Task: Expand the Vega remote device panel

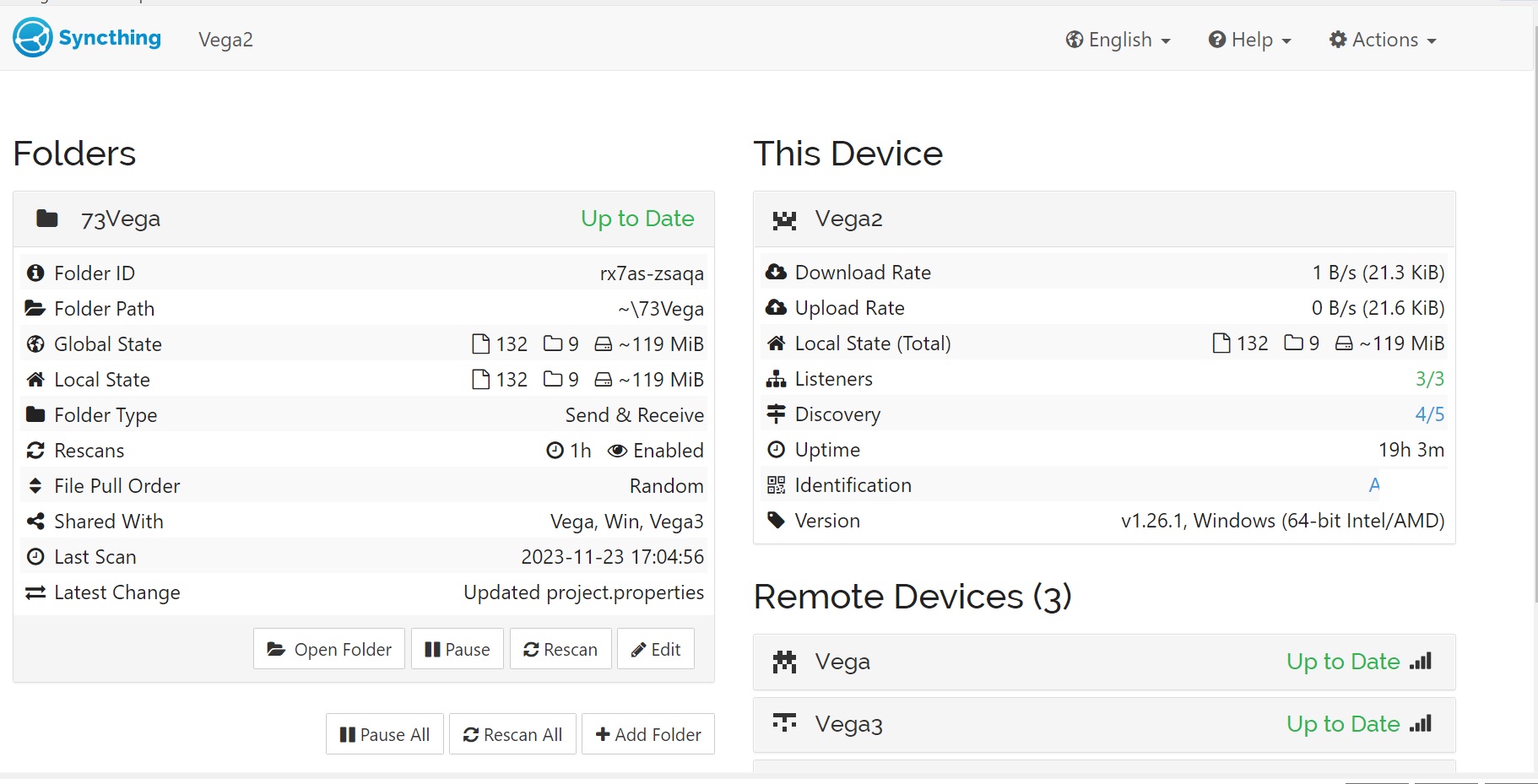Action: 1104,662
